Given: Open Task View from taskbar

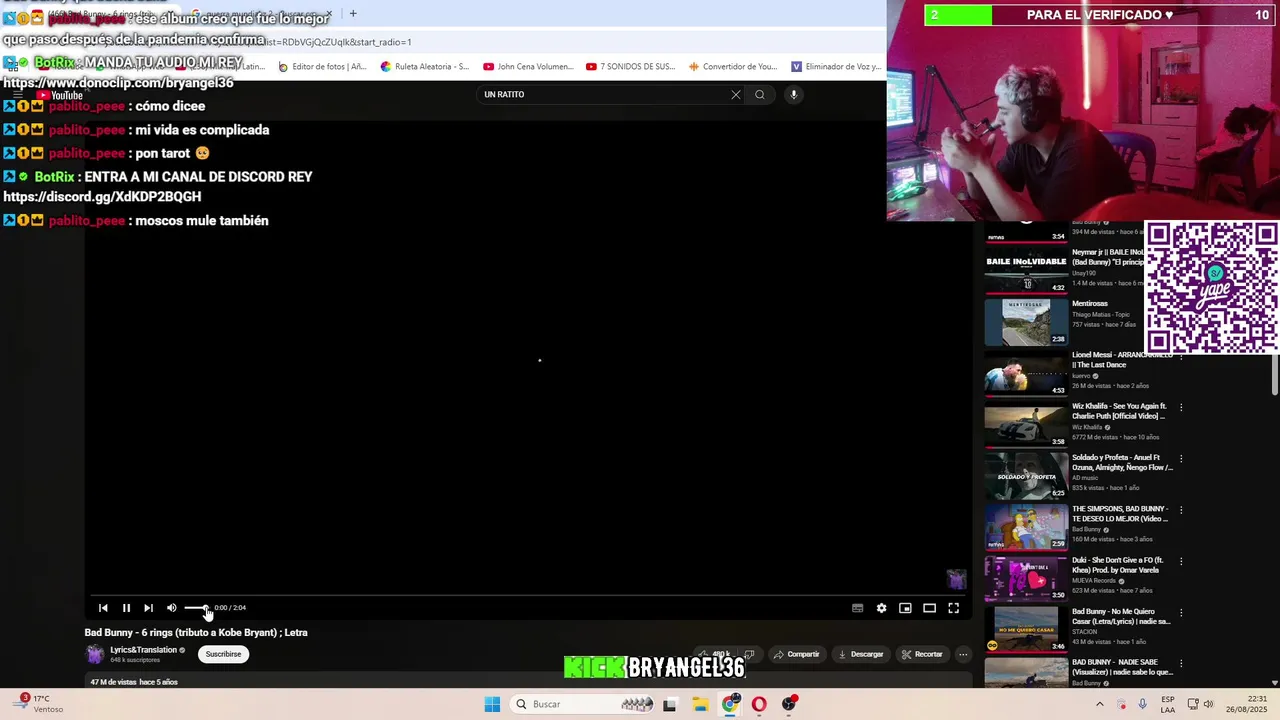Looking at the screenshot, I should pyautogui.click(x=670, y=704).
